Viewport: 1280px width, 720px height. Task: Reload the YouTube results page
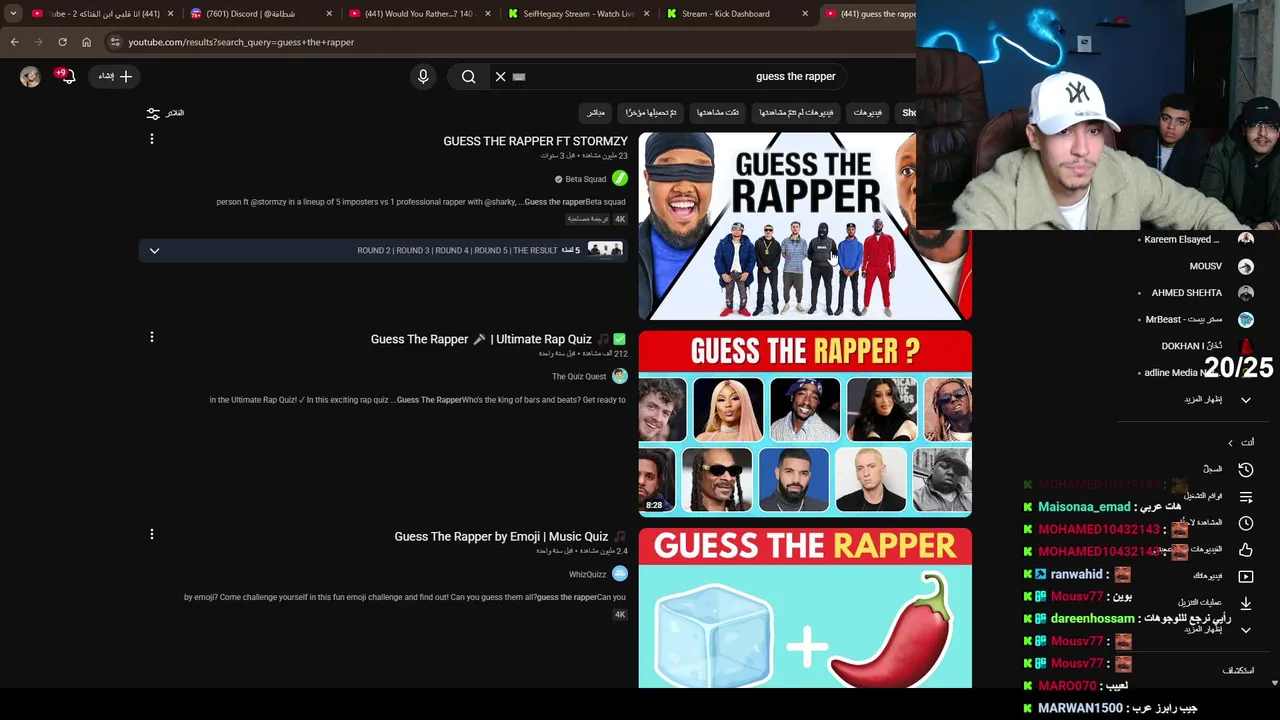tap(62, 42)
